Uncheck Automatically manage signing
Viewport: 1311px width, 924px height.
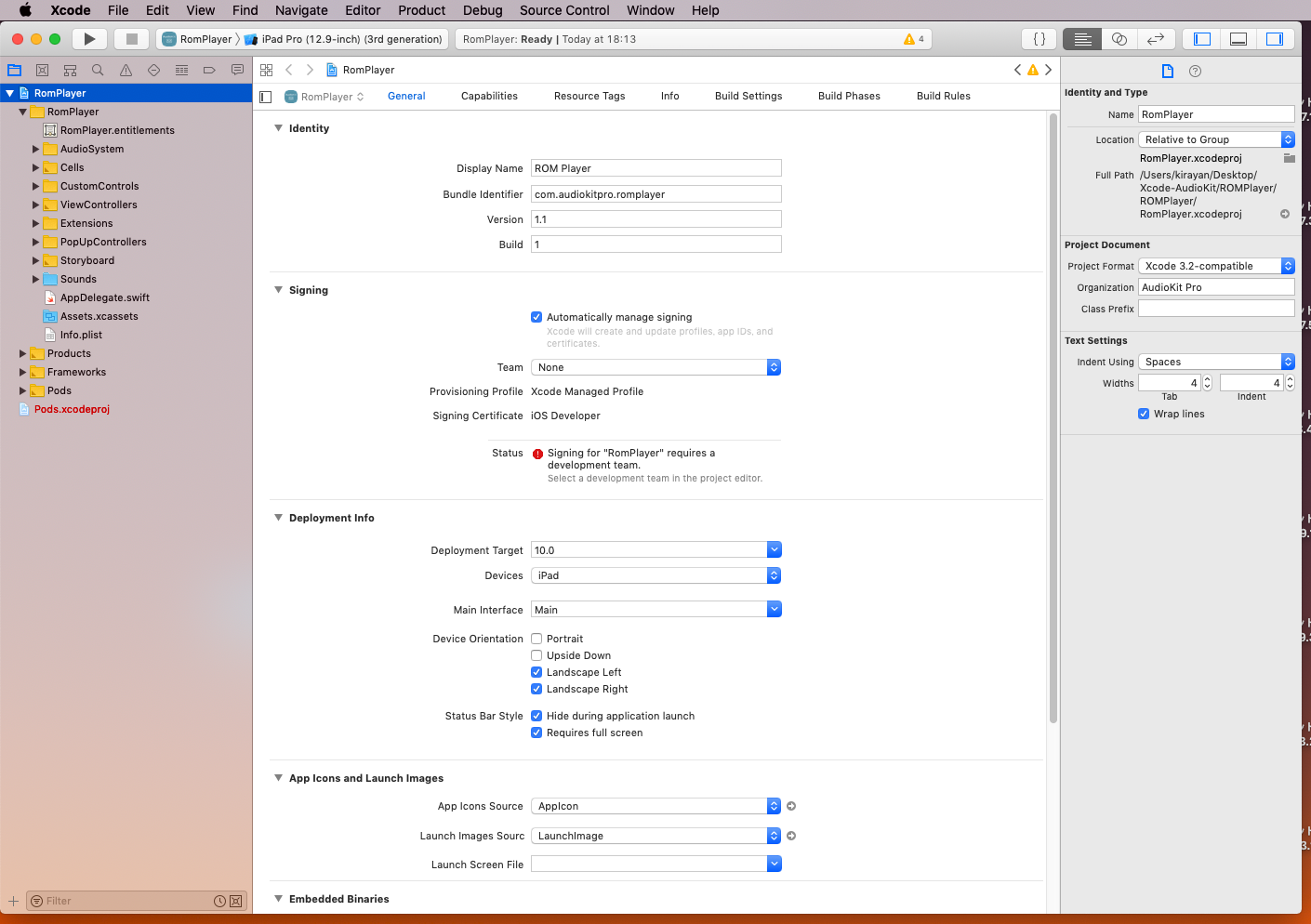pos(536,317)
